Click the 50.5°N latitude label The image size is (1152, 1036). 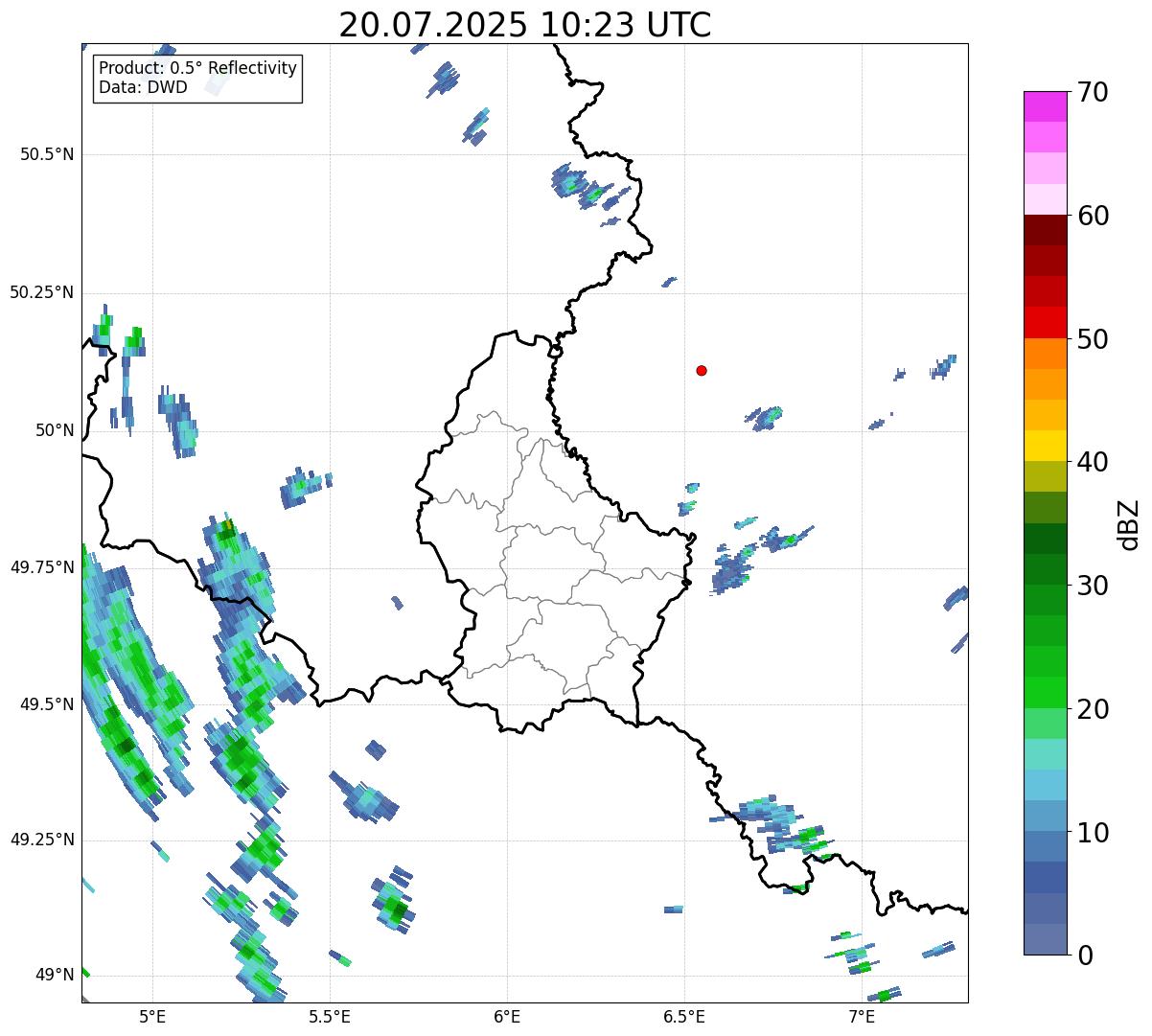(46, 154)
